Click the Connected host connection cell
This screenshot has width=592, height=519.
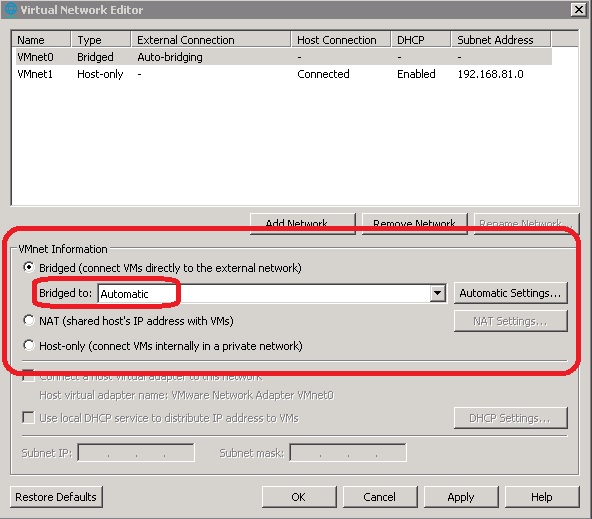323,74
